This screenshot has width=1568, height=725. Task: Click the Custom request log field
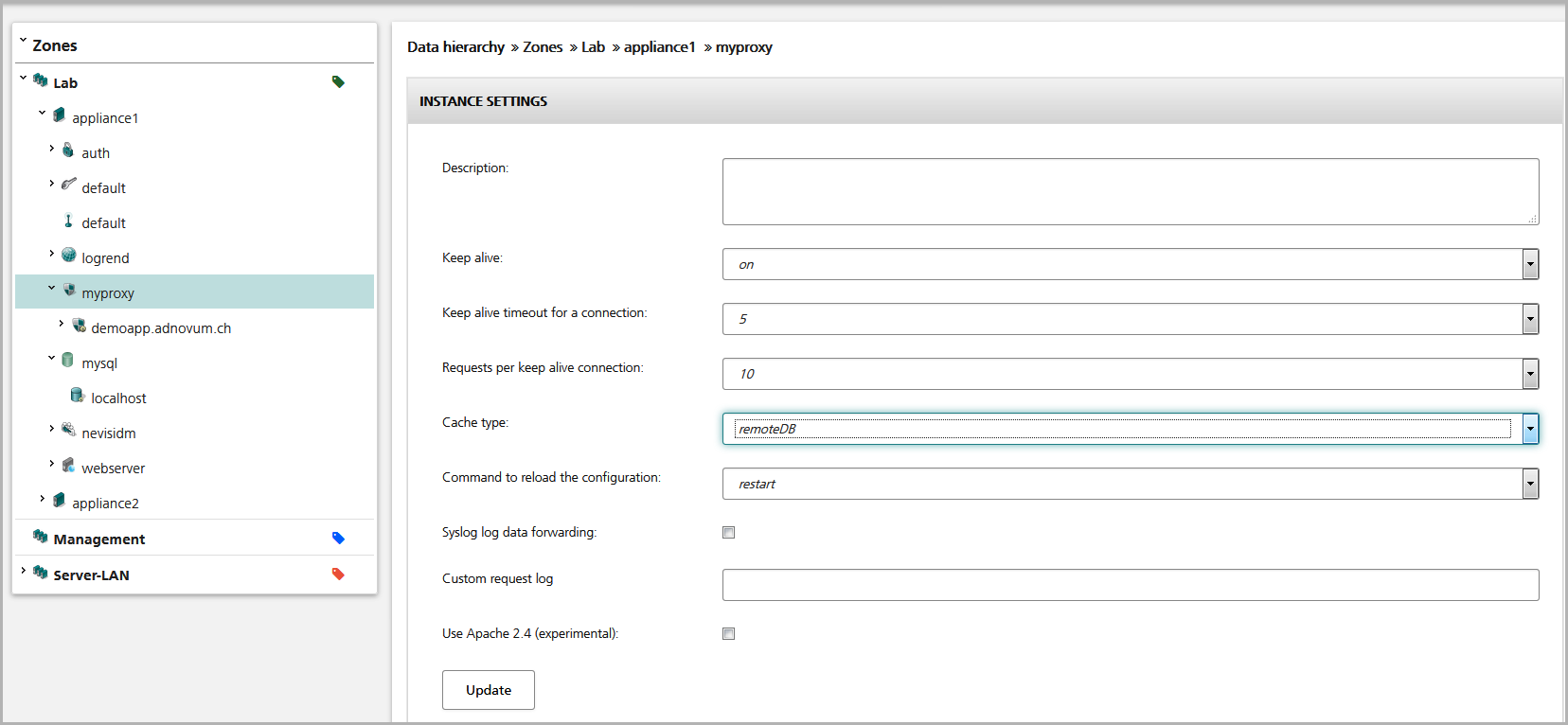(x=1131, y=585)
